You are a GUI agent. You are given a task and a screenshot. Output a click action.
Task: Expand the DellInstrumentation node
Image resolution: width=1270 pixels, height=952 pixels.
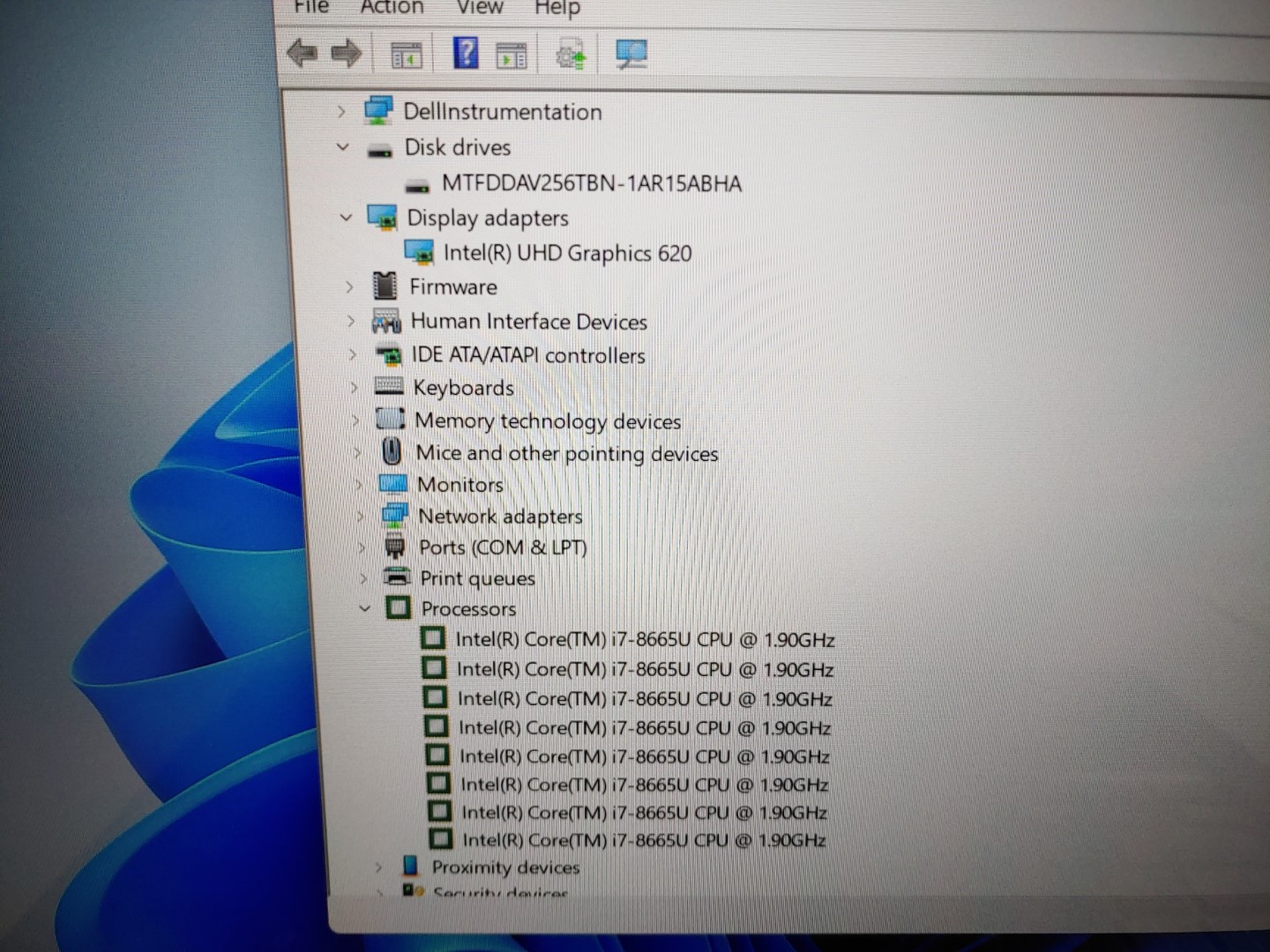coord(340,112)
